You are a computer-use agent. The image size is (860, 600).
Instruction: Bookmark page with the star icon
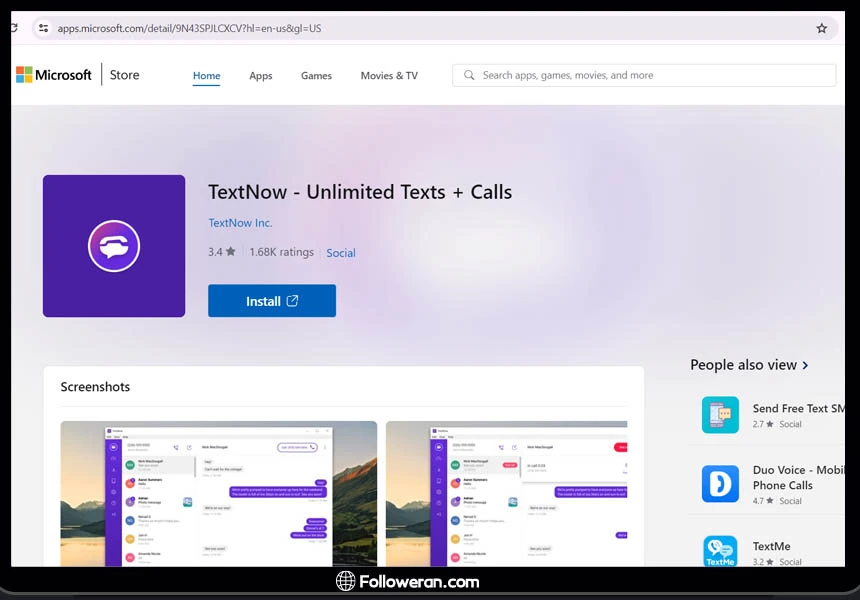click(822, 28)
